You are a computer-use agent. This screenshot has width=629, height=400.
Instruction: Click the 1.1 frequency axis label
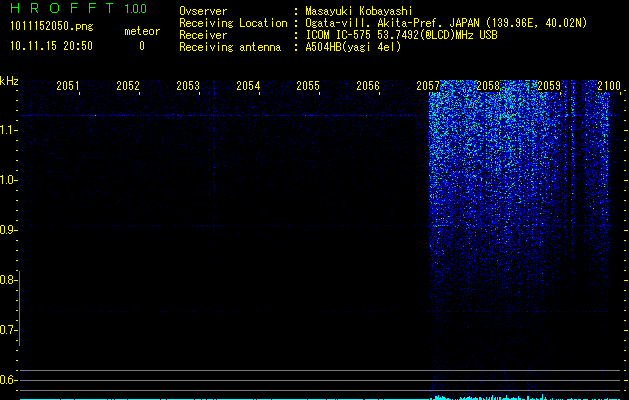pyautogui.click(x=8, y=130)
